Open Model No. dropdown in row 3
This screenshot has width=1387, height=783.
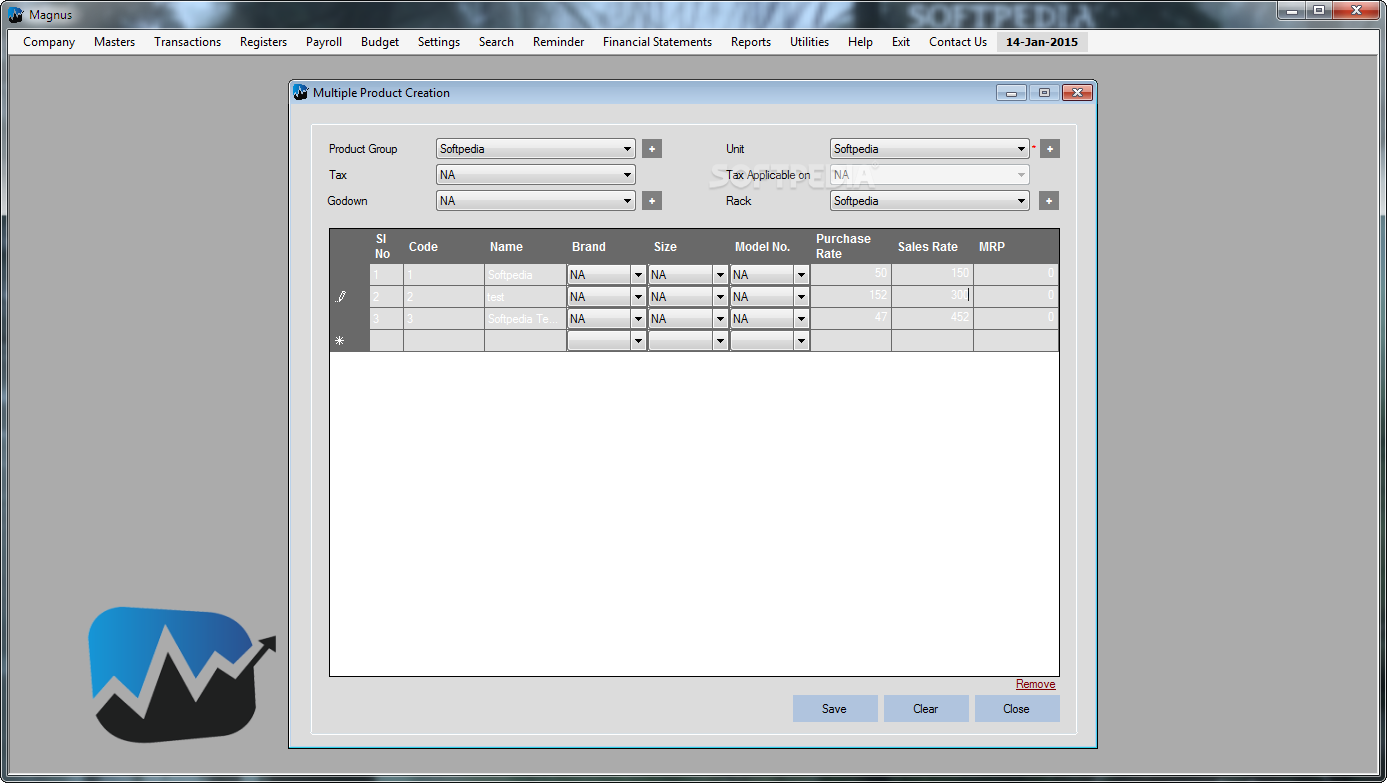pos(801,319)
